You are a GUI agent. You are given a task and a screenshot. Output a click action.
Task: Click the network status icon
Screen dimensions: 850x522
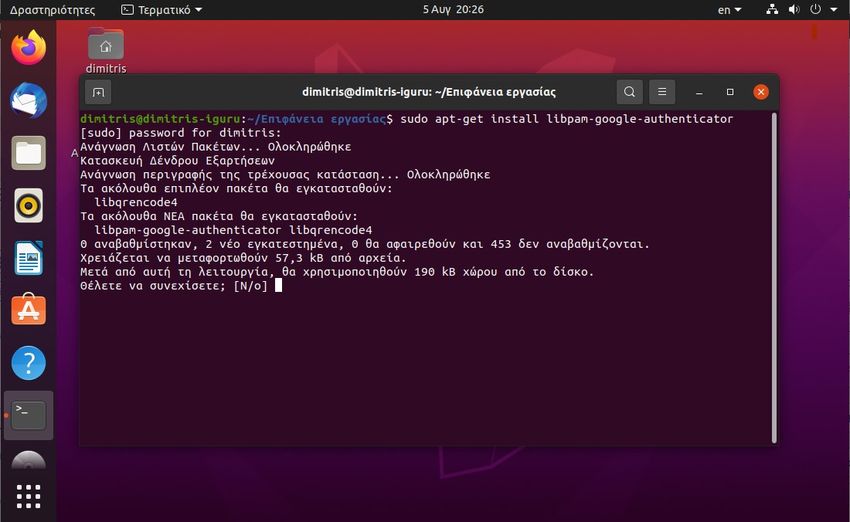click(x=772, y=9)
